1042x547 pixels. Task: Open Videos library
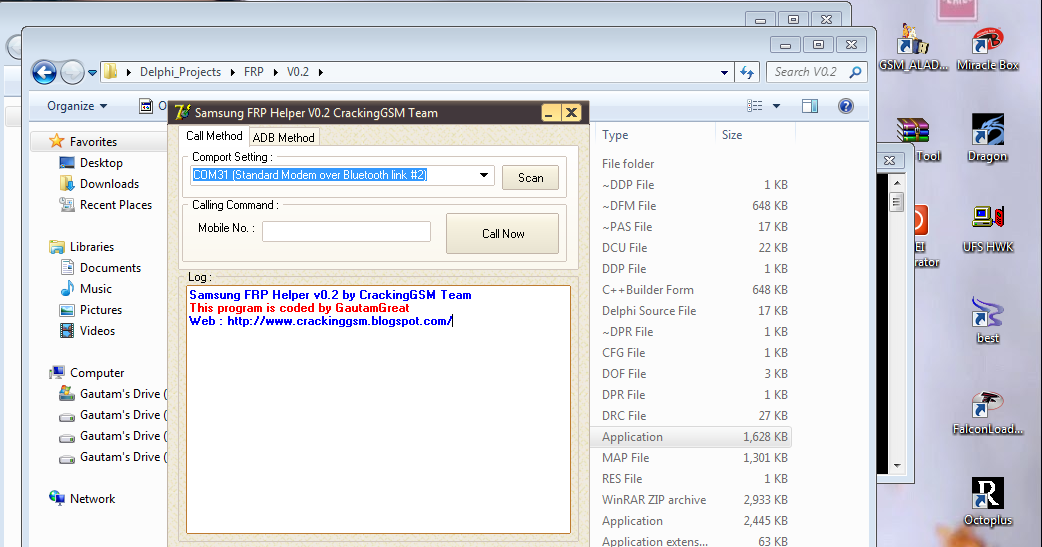pyautogui.click(x=97, y=331)
